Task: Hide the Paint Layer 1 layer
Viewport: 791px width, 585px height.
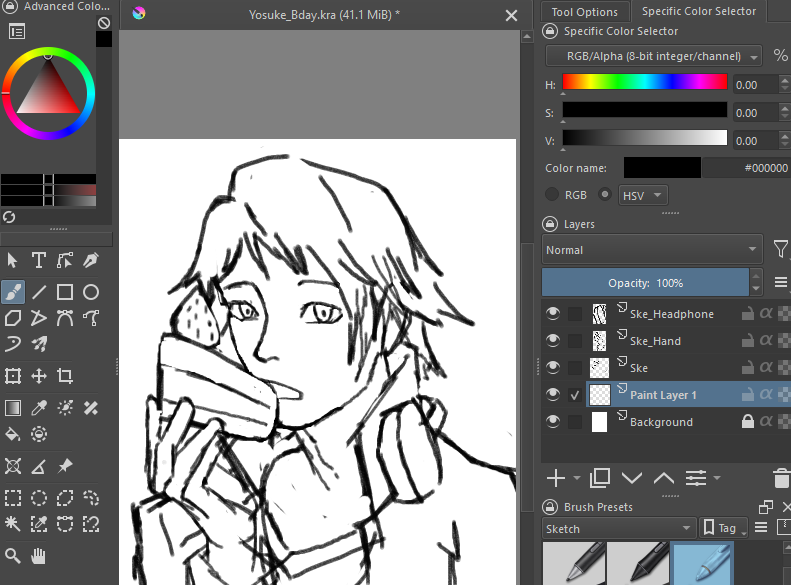Action: pyautogui.click(x=553, y=394)
